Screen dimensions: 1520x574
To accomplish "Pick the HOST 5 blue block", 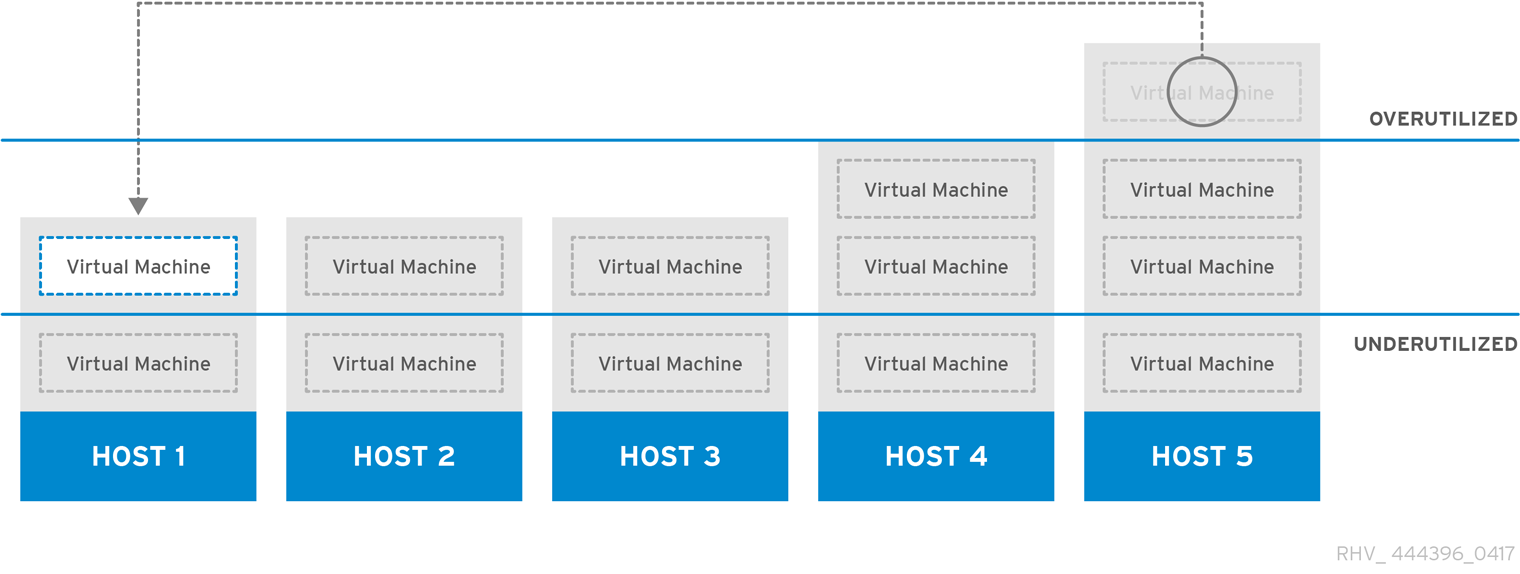I will click(x=1202, y=456).
